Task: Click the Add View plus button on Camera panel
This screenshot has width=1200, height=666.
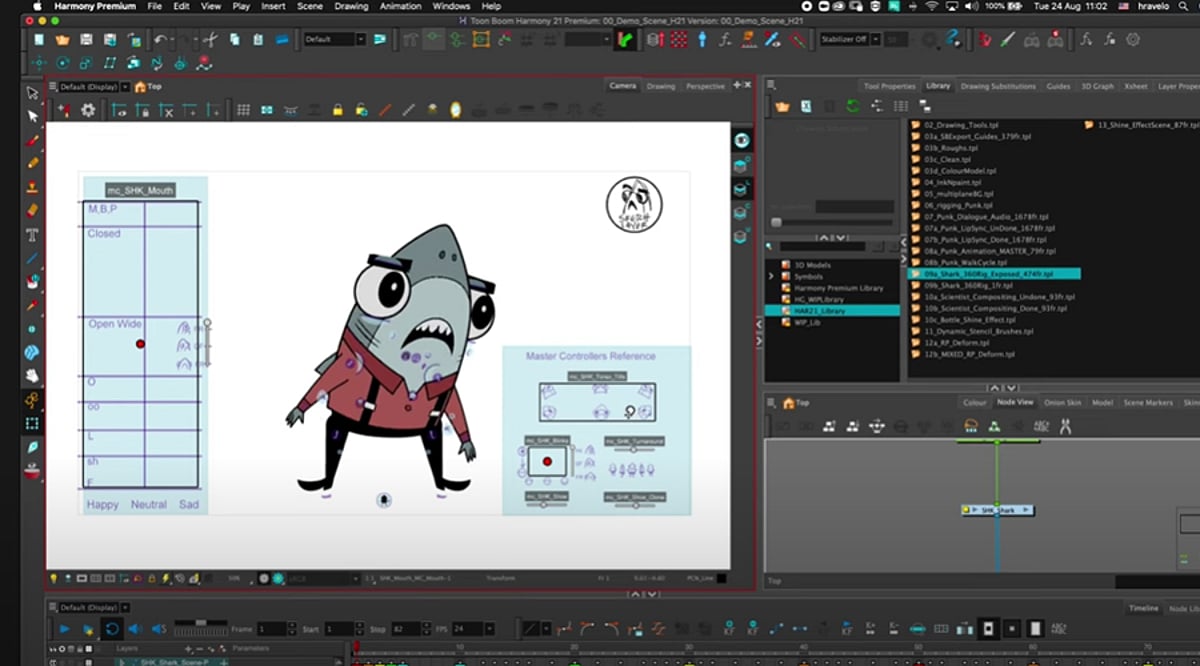Action: click(x=737, y=85)
